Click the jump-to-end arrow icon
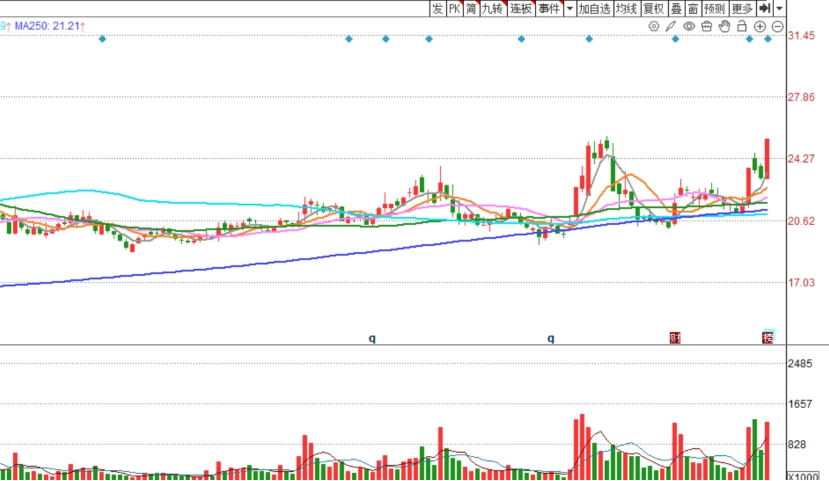This screenshot has height=481, width=829. [x=764, y=8]
